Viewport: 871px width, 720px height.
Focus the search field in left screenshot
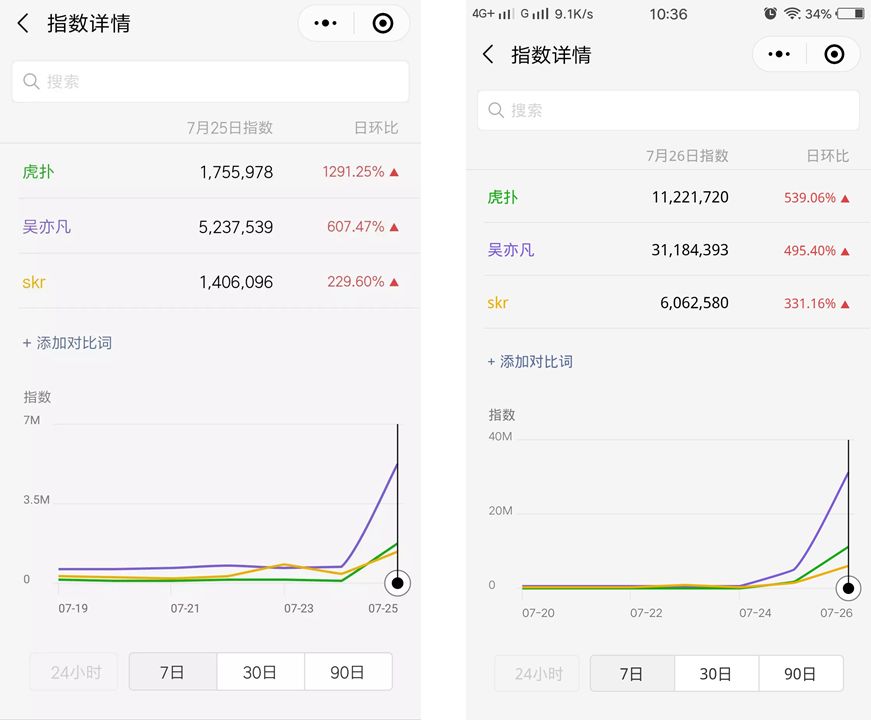point(211,82)
